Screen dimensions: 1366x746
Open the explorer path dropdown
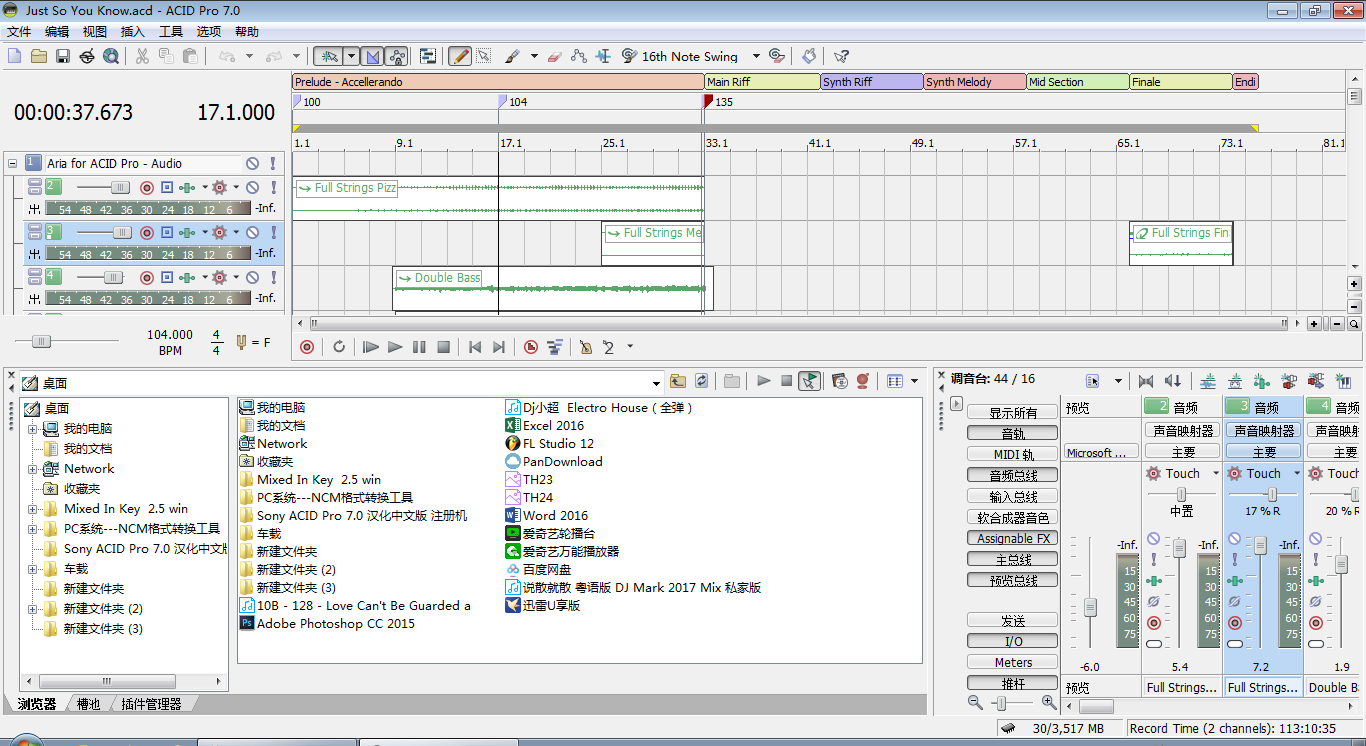pos(656,382)
